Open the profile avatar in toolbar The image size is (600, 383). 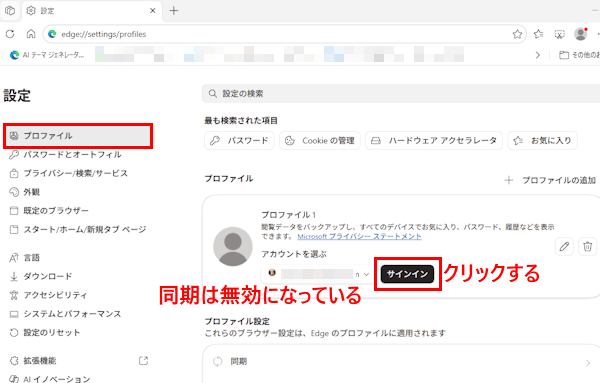click(580, 34)
